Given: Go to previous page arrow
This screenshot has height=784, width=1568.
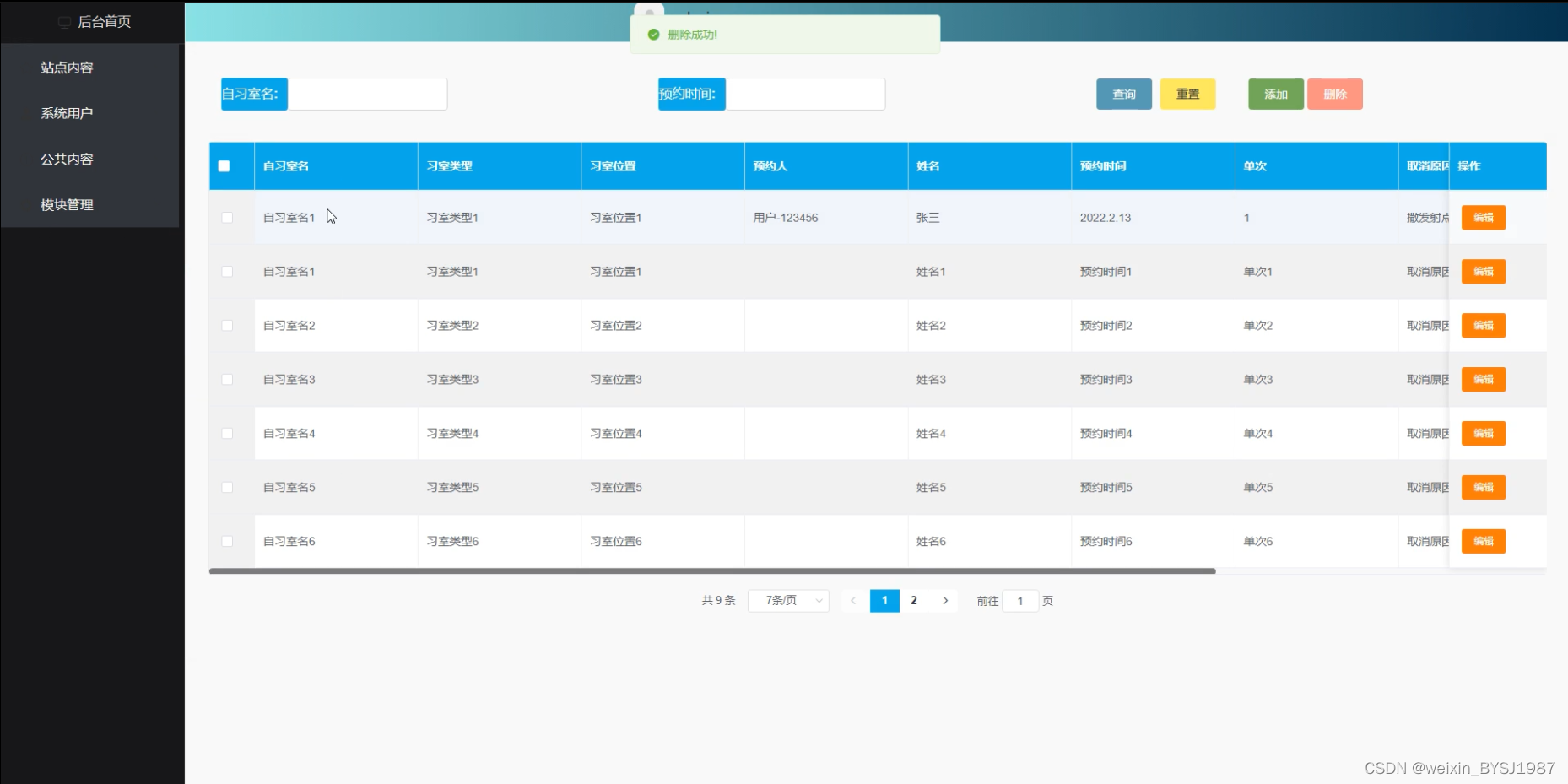Looking at the screenshot, I should click(x=853, y=601).
